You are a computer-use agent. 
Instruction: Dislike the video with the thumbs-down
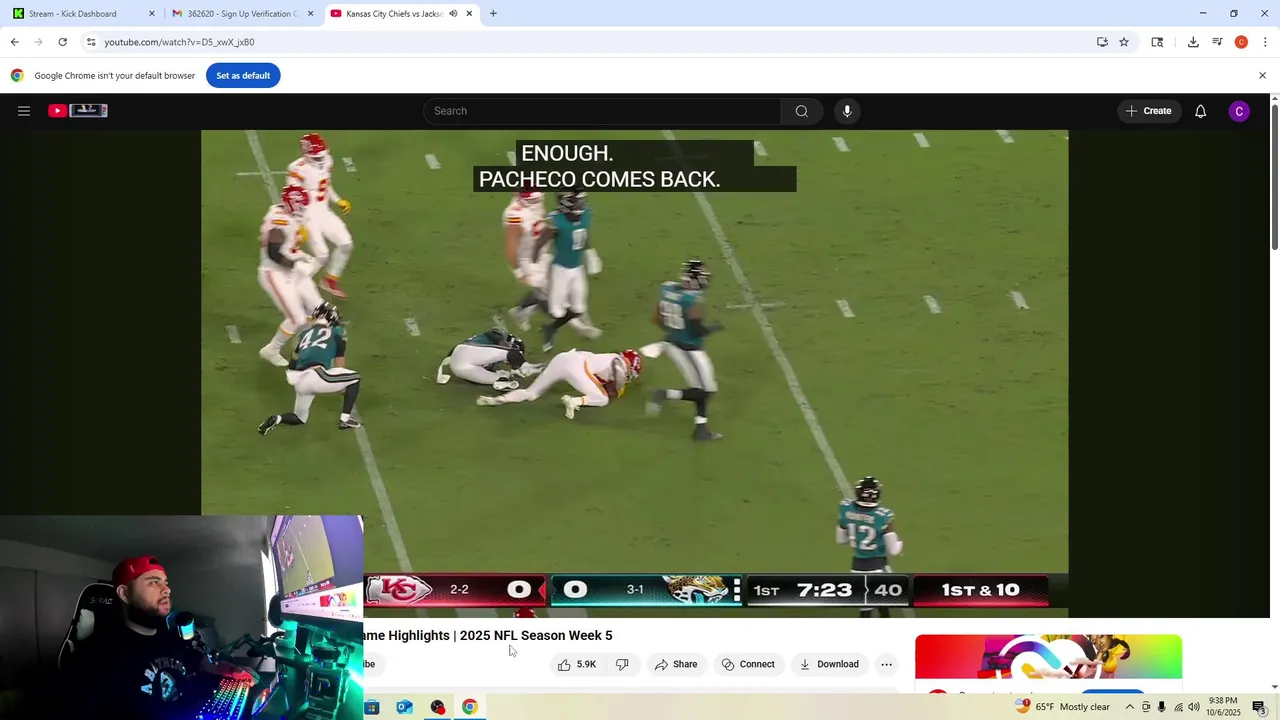pyautogui.click(x=622, y=664)
